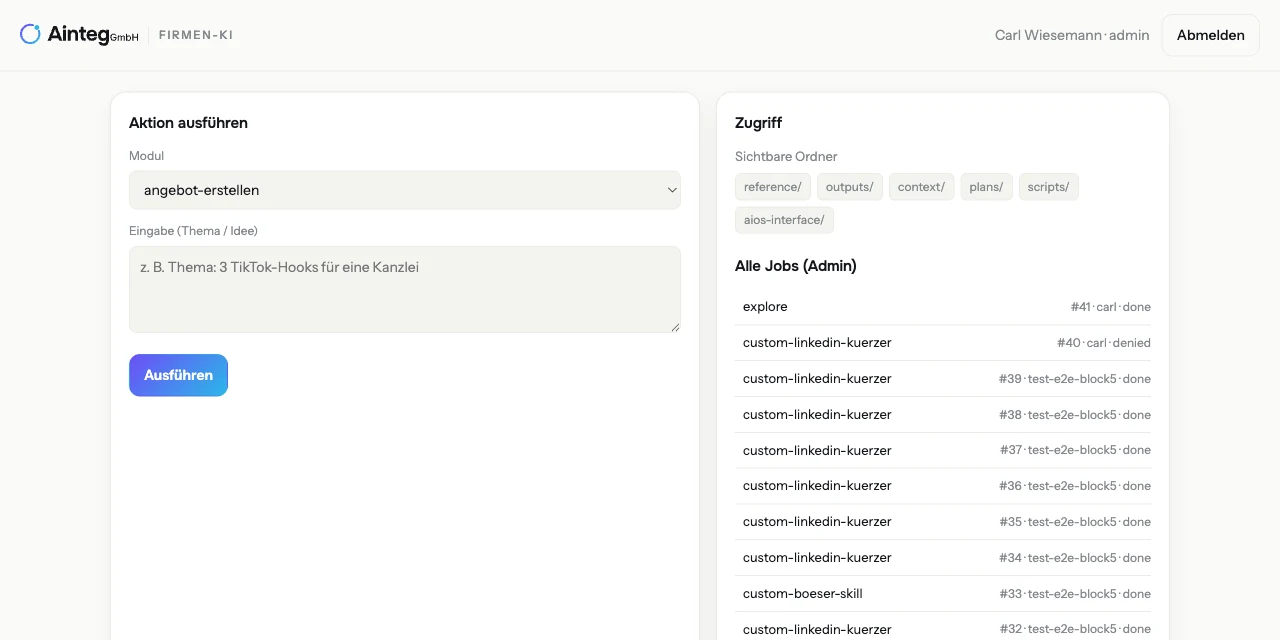Click the context/ folder chip
This screenshot has width=1280, height=640.
coord(921,187)
